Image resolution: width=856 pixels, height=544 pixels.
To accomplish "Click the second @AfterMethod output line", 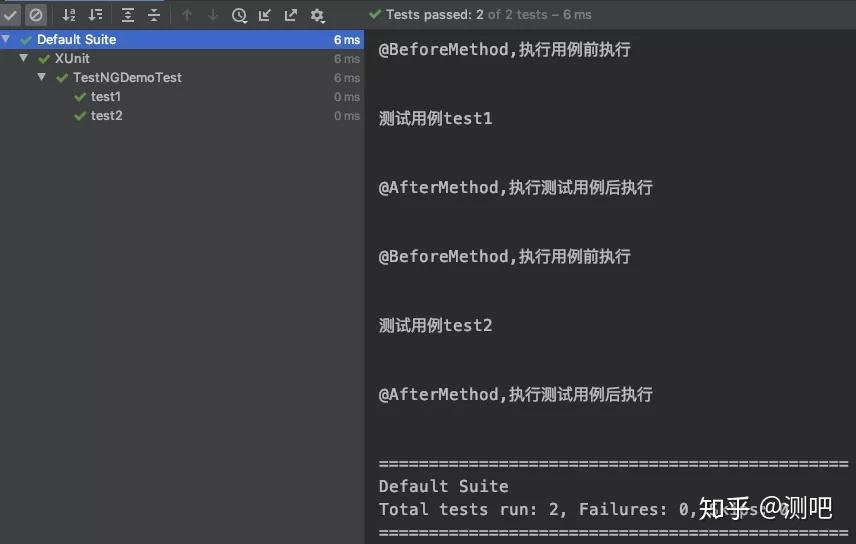I will [x=515, y=394].
